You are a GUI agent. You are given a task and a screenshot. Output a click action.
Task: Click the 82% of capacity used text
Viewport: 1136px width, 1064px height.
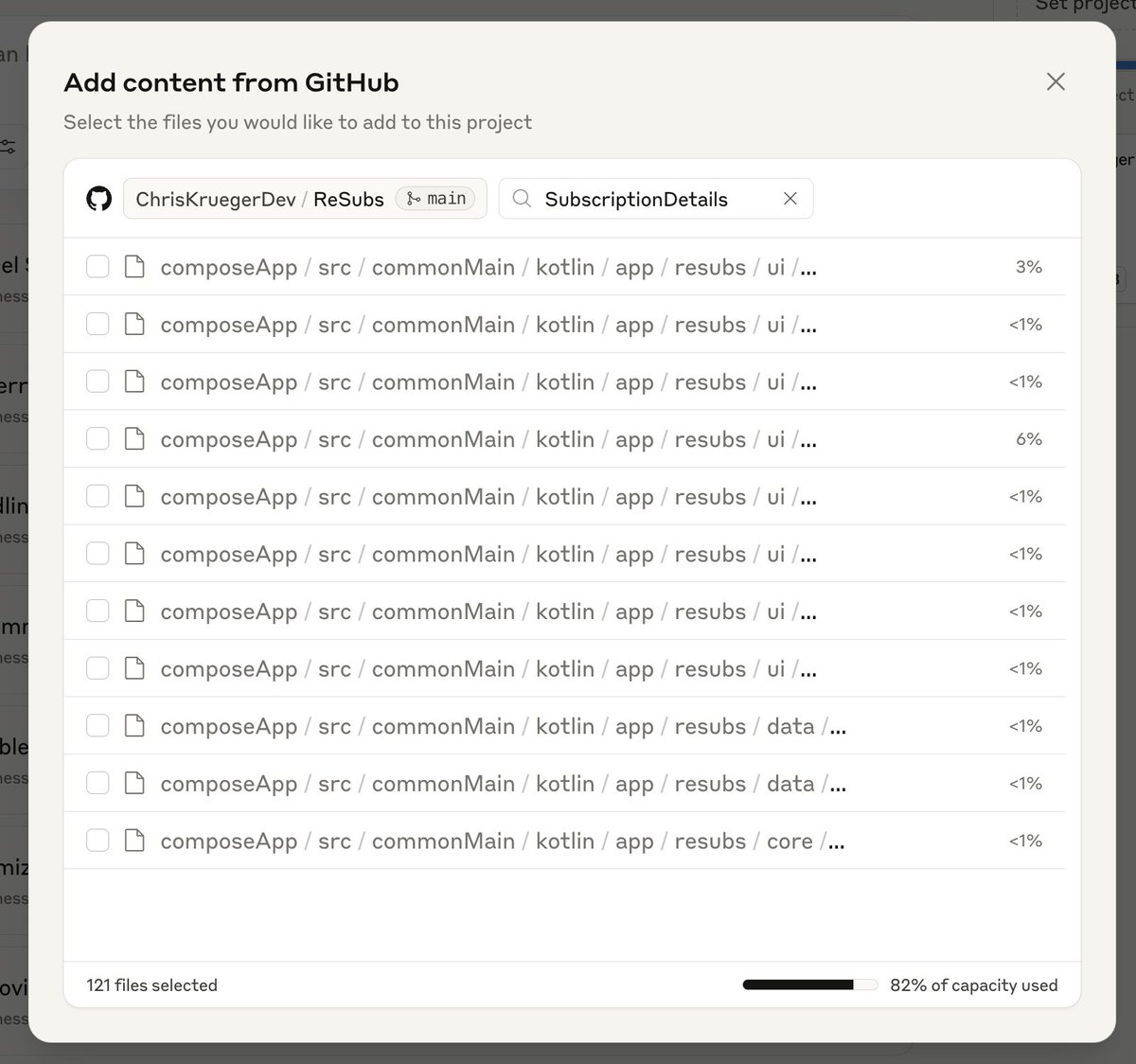(973, 985)
